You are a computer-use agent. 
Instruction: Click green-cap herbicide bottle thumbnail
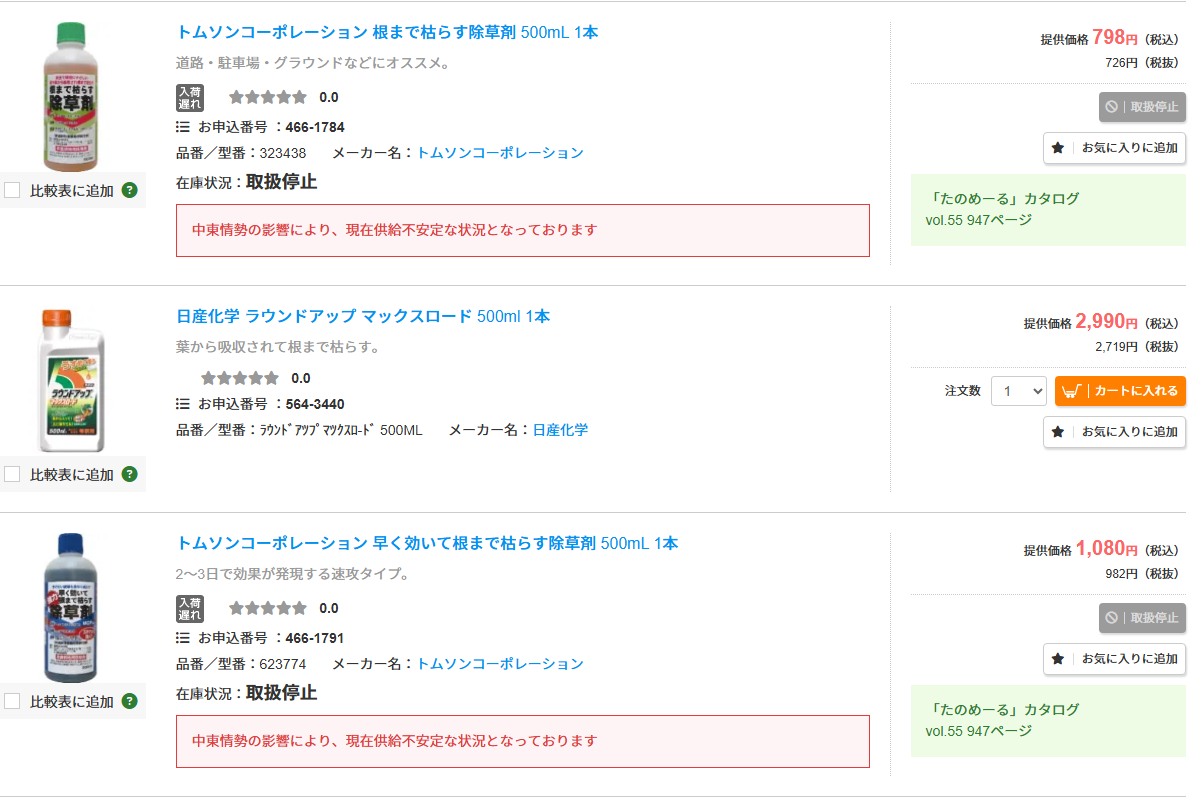[72, 96]
